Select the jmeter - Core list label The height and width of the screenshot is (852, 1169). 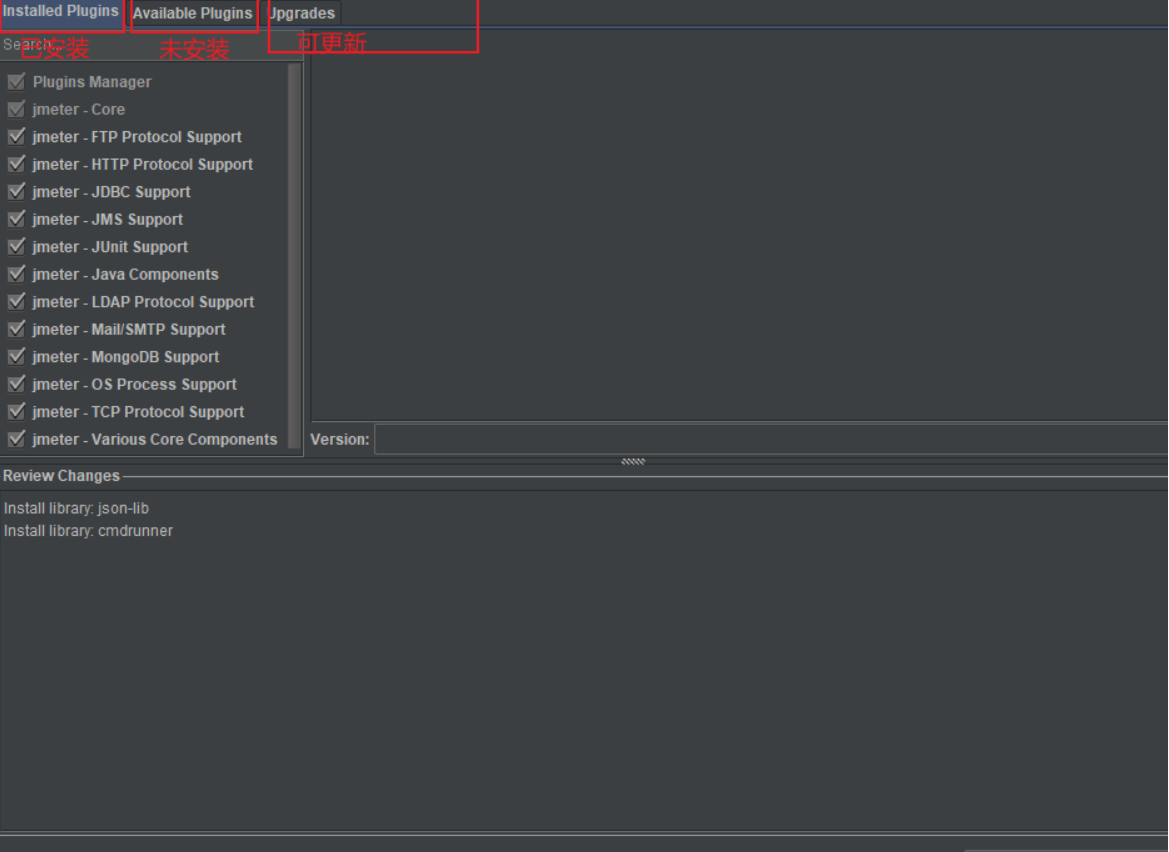[78, 110]
